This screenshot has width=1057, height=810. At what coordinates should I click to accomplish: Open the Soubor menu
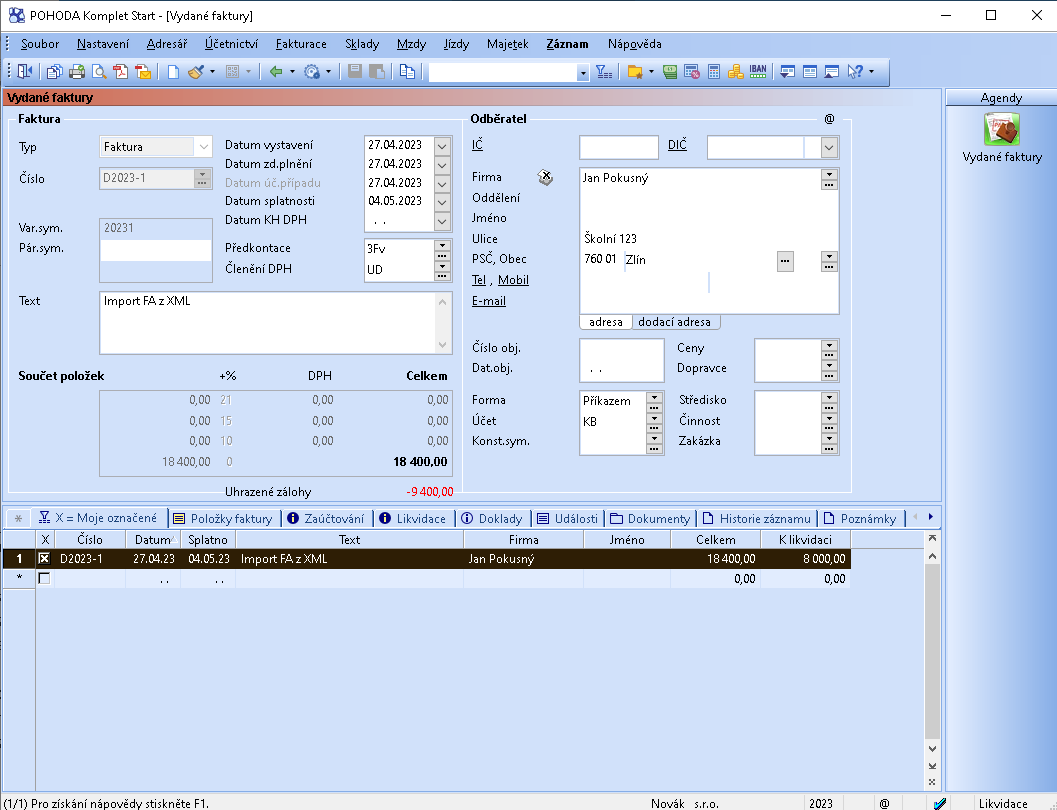point(40,44)
